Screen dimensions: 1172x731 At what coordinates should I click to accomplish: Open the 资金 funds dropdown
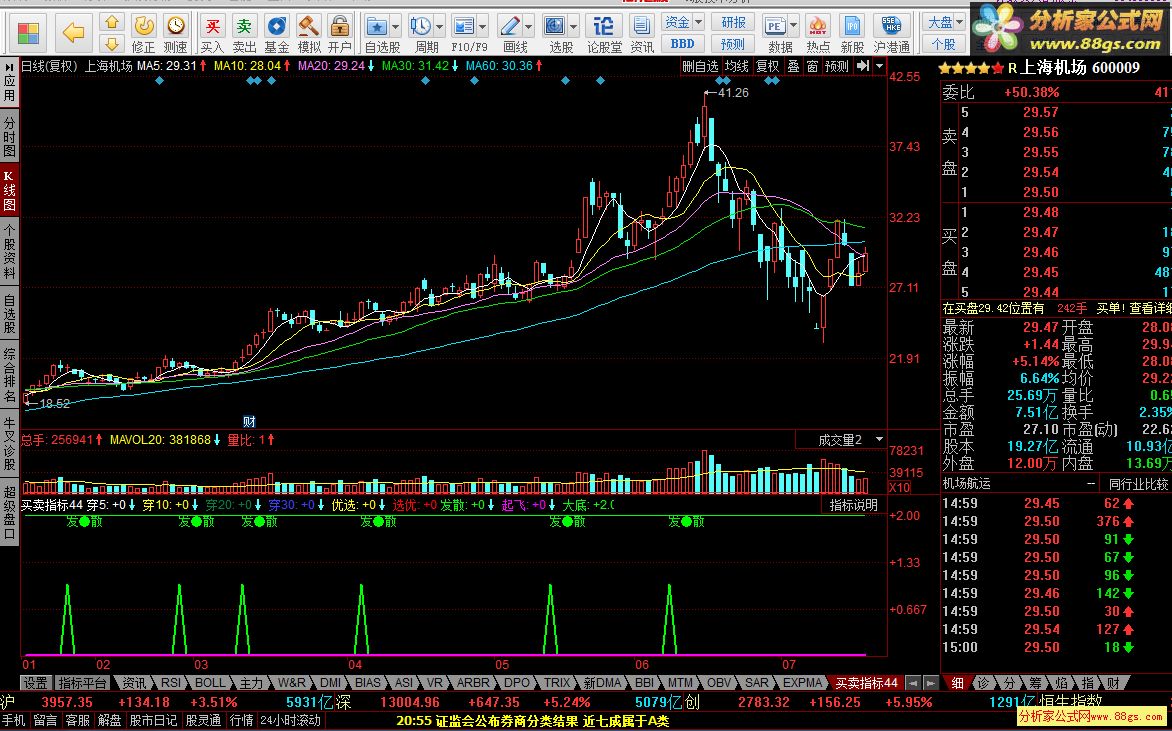682,23
